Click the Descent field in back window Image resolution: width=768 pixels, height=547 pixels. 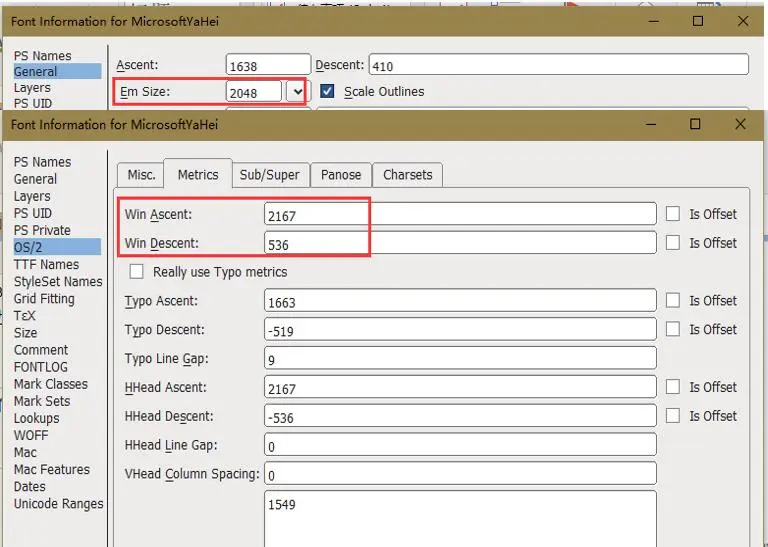coord(559,65)
